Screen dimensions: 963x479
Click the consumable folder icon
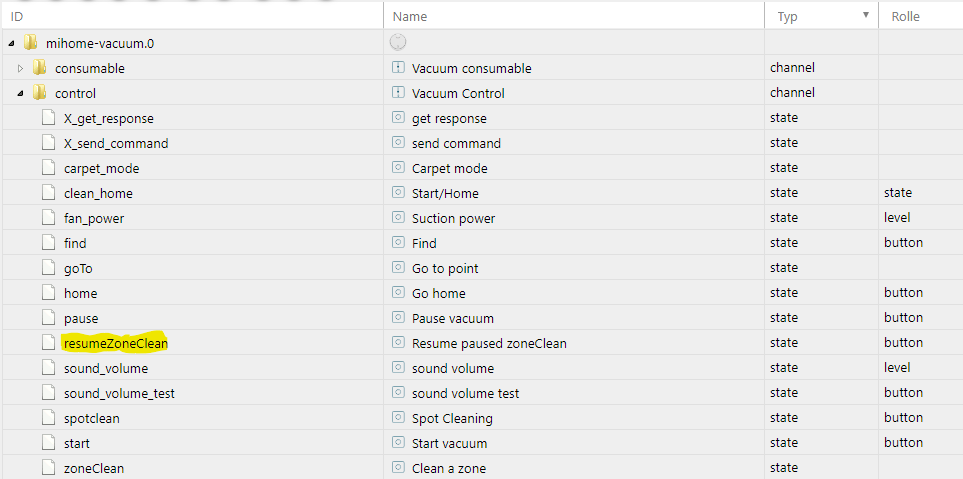click(39, 68)
